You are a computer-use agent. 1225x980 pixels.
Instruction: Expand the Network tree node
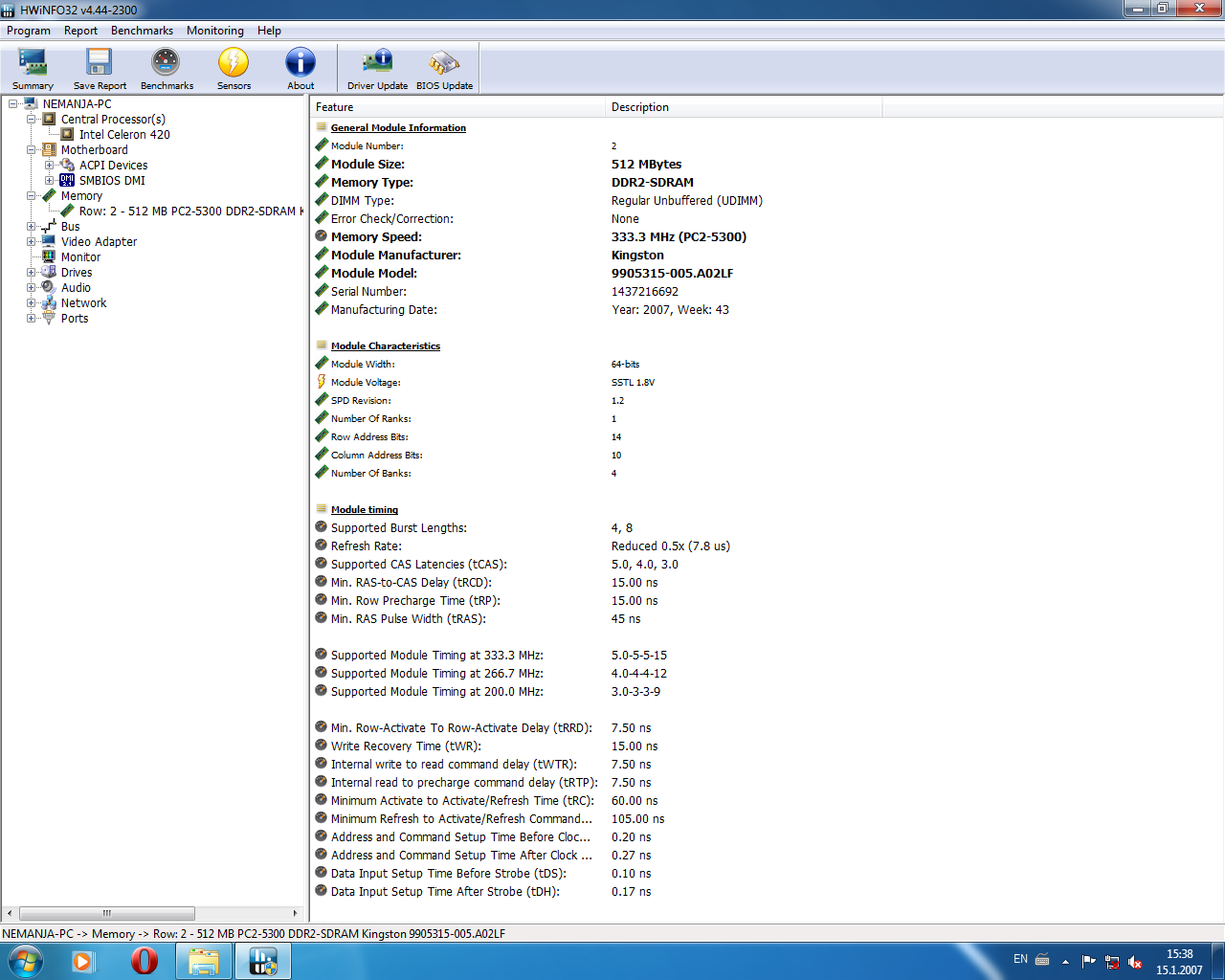click(x=32, y=302)
